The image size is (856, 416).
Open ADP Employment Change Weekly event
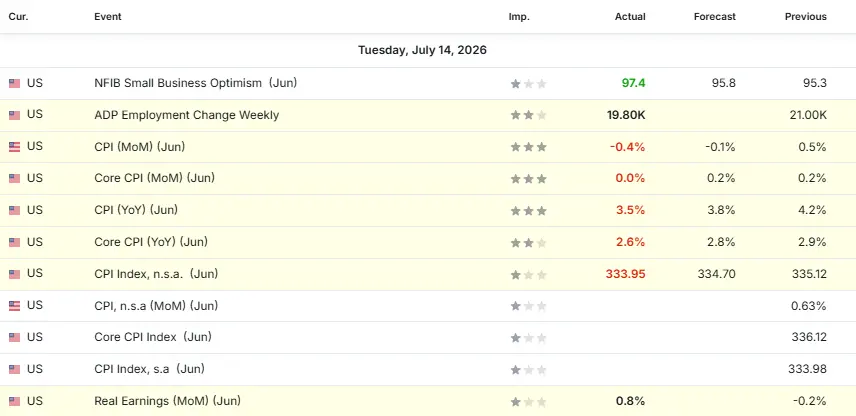[x=186, y=115]
